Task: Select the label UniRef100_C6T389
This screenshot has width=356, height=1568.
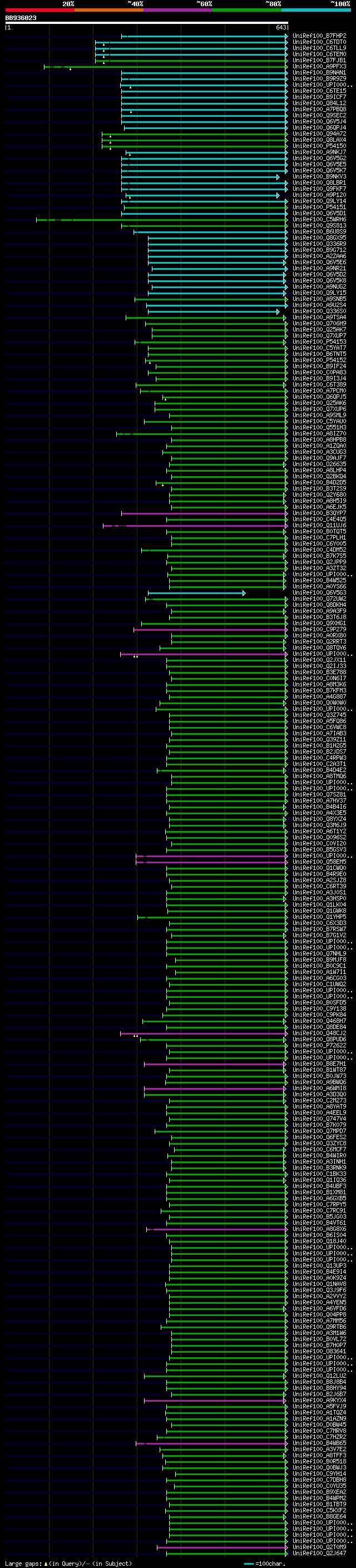Action: coord(319,385)
